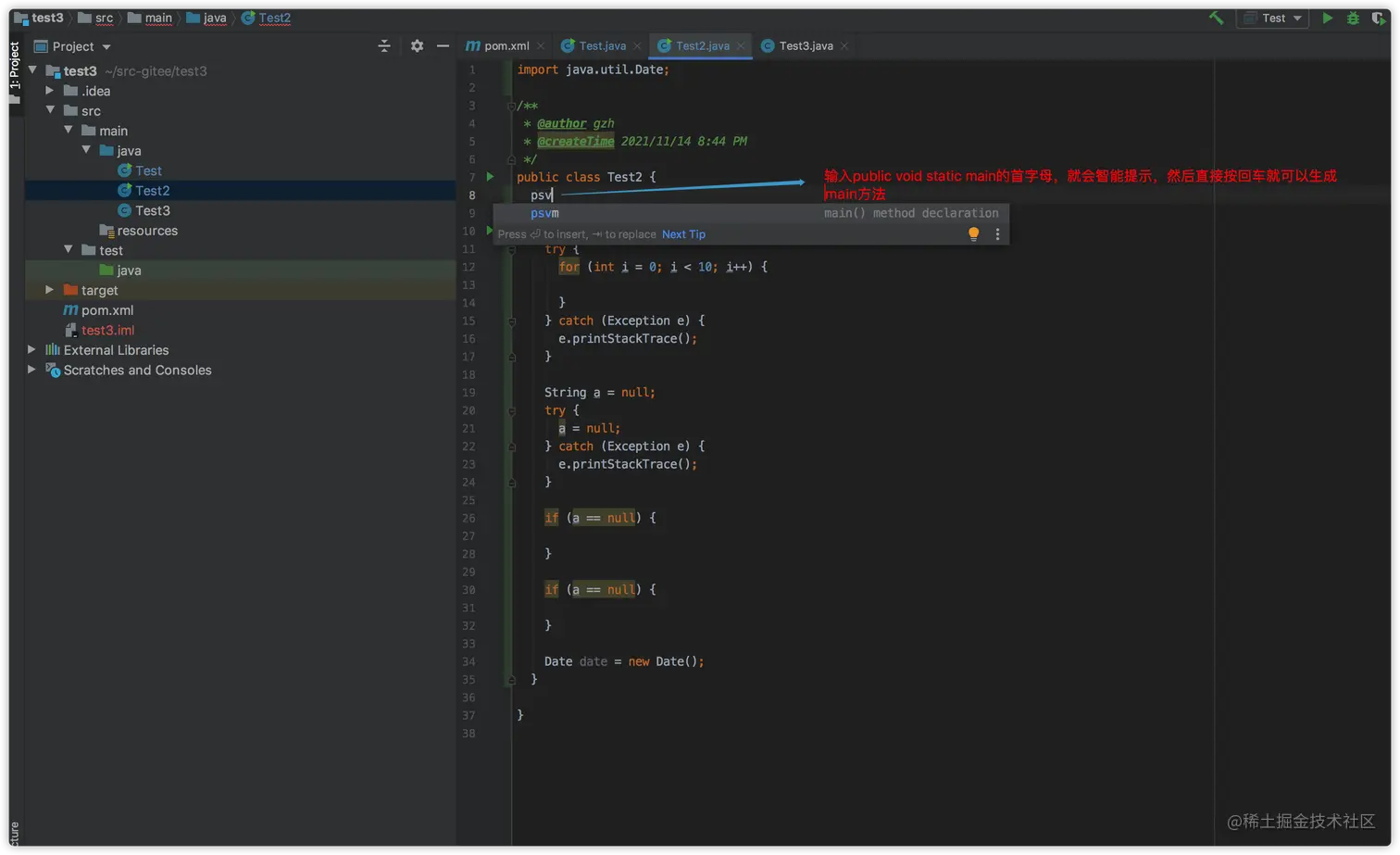Fold the catch block at line 15
The width and height of the screenshot is (1400, 855).
511,321
